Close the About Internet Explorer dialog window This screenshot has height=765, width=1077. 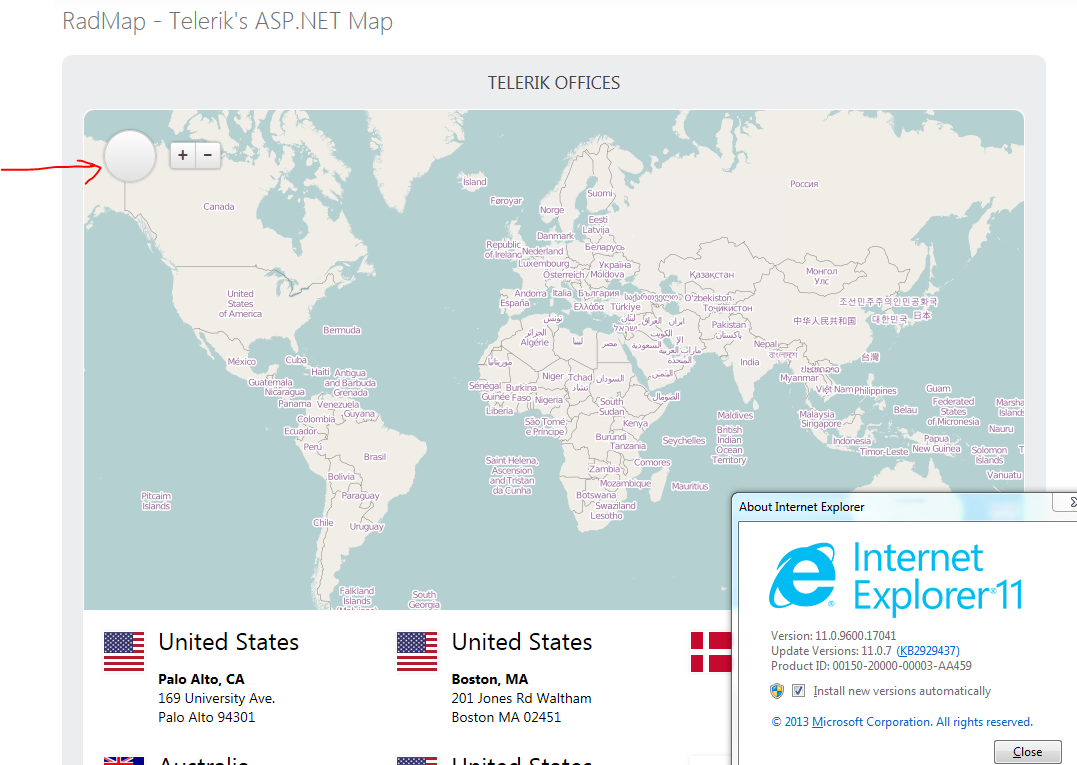[1027, 752]
